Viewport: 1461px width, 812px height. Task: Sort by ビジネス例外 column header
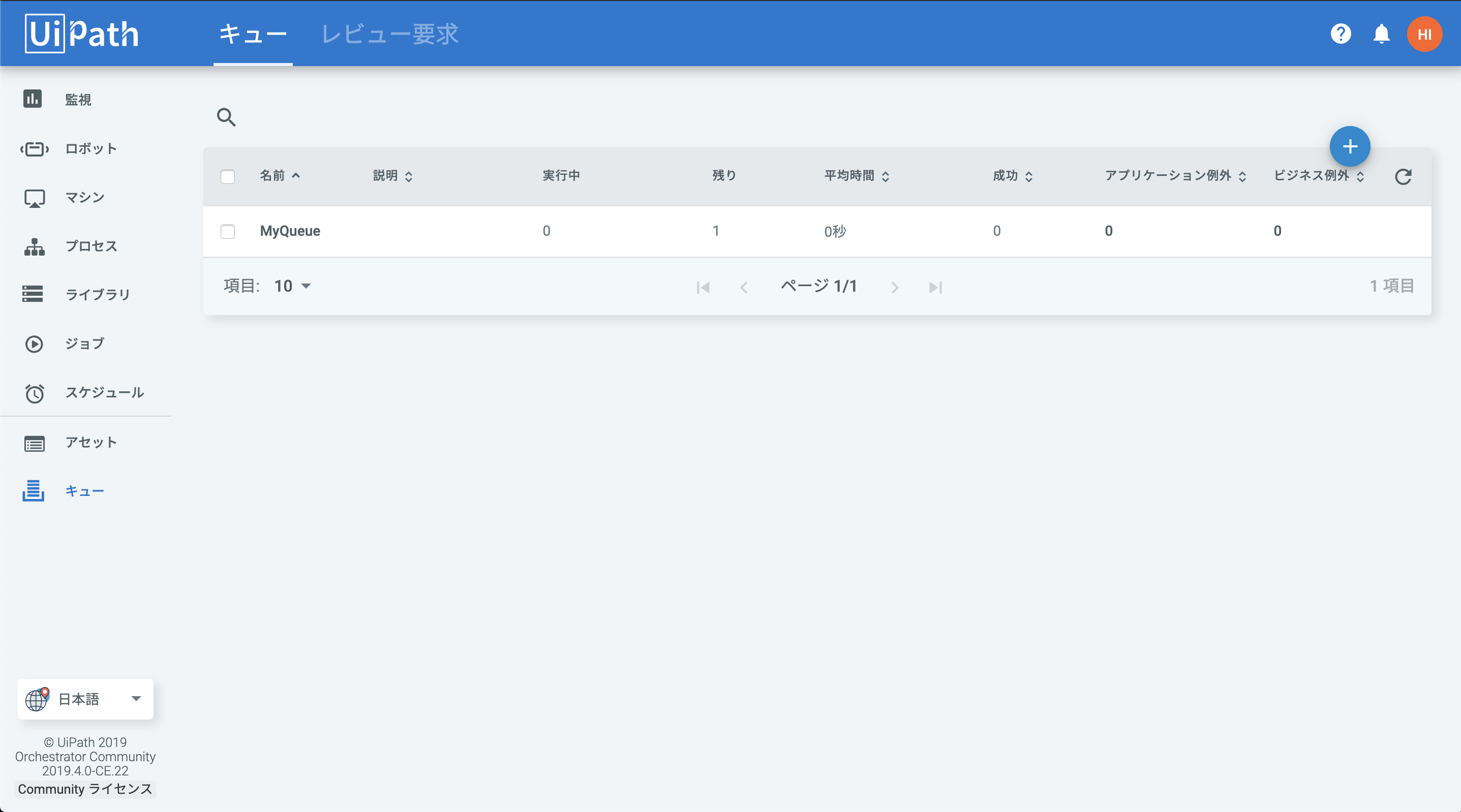point(1319,176)
